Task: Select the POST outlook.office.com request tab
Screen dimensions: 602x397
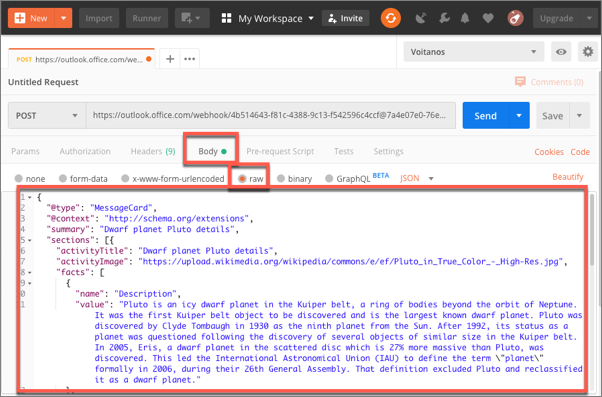Action: coord(81,59)
